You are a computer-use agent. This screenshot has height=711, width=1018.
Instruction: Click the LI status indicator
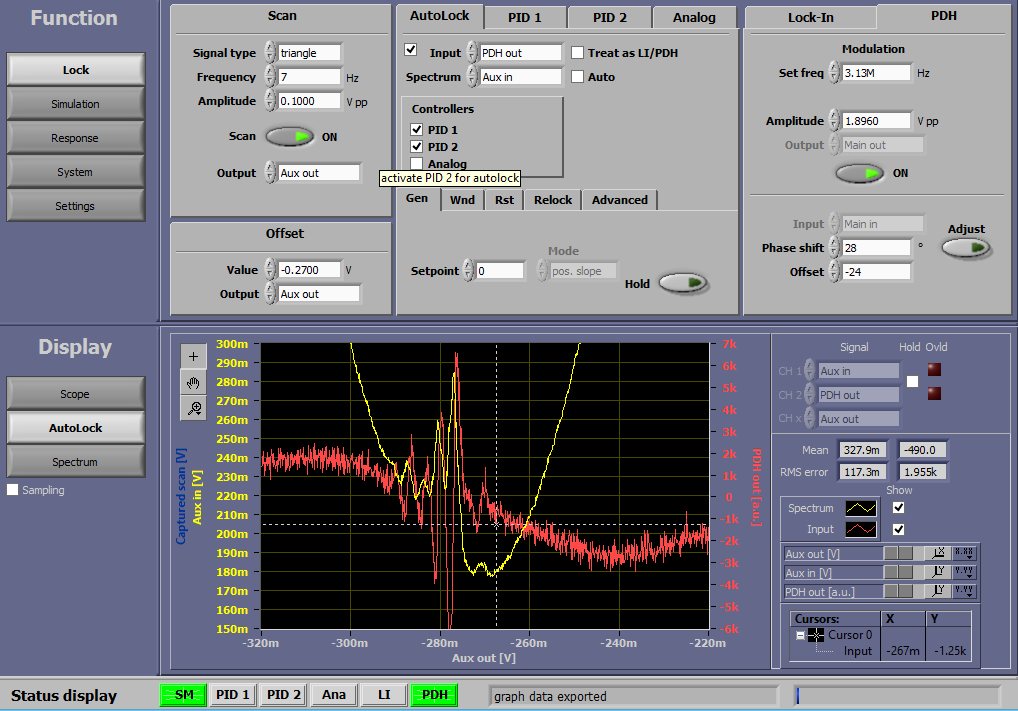click(384, 695)
